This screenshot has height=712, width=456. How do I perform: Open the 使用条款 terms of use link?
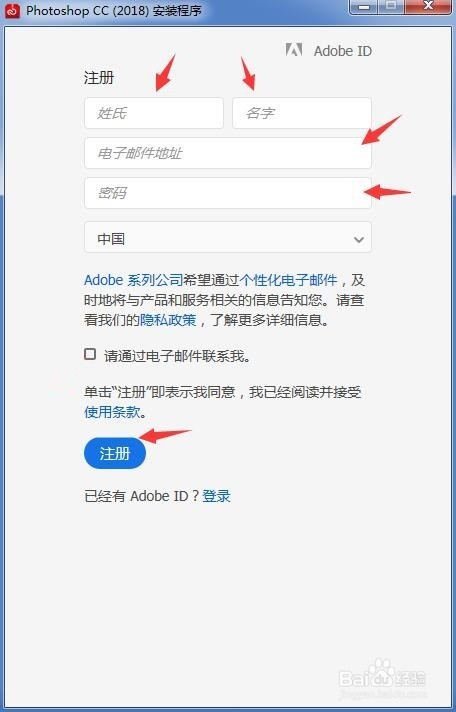point(112,412)
